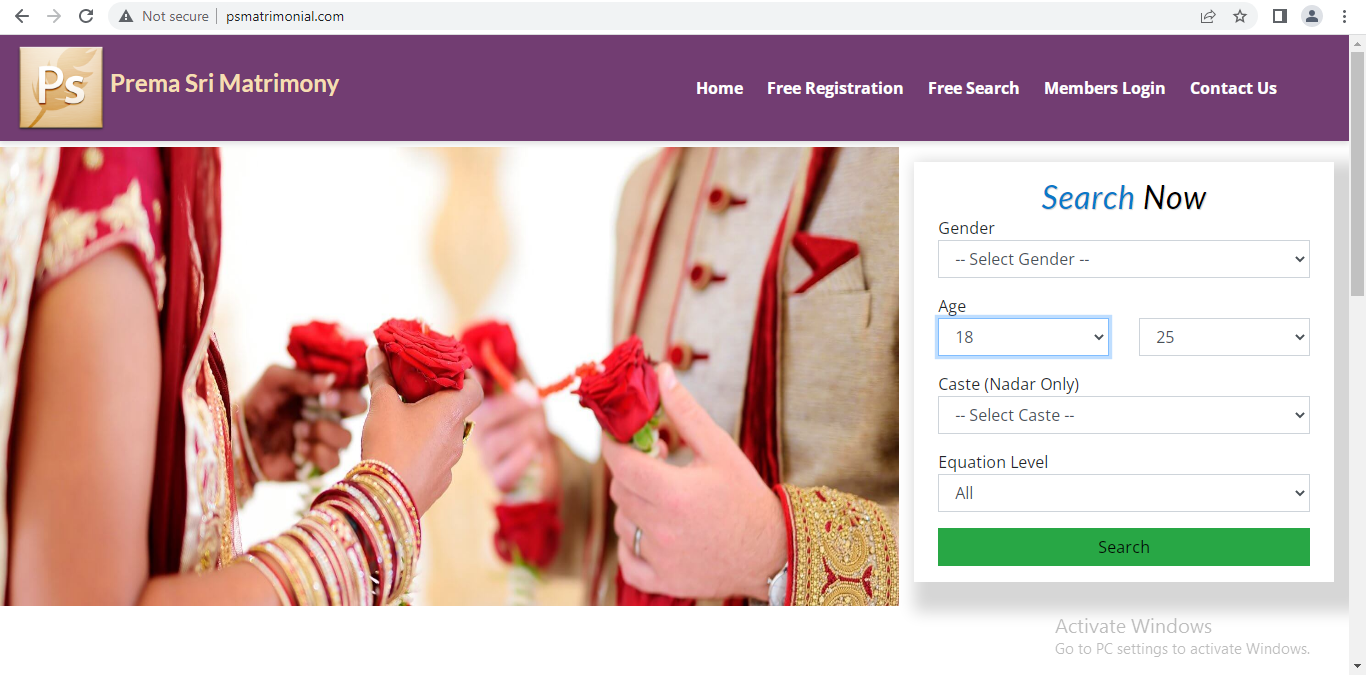This screenshot has height=675, width=1366.
Task: Open the Contact Us link
Action: pos(1233,88)
